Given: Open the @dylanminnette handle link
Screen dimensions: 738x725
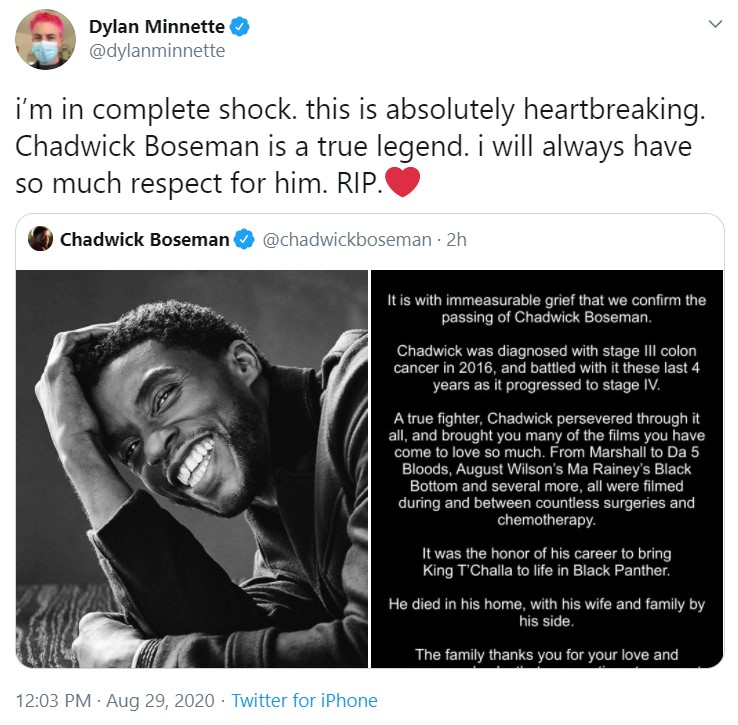Looking at the screenshot, I should pos(157,51).
